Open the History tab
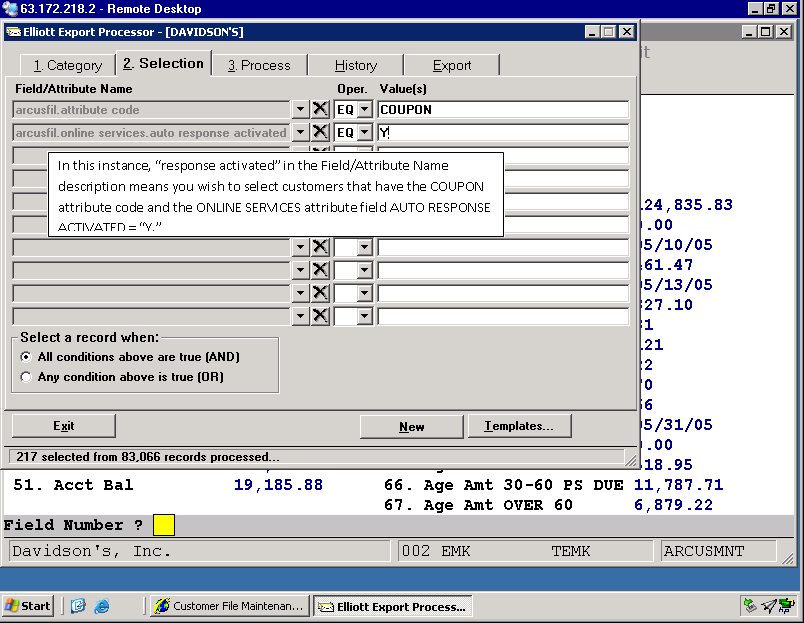The image size is (804, 623). click(355, 65)
